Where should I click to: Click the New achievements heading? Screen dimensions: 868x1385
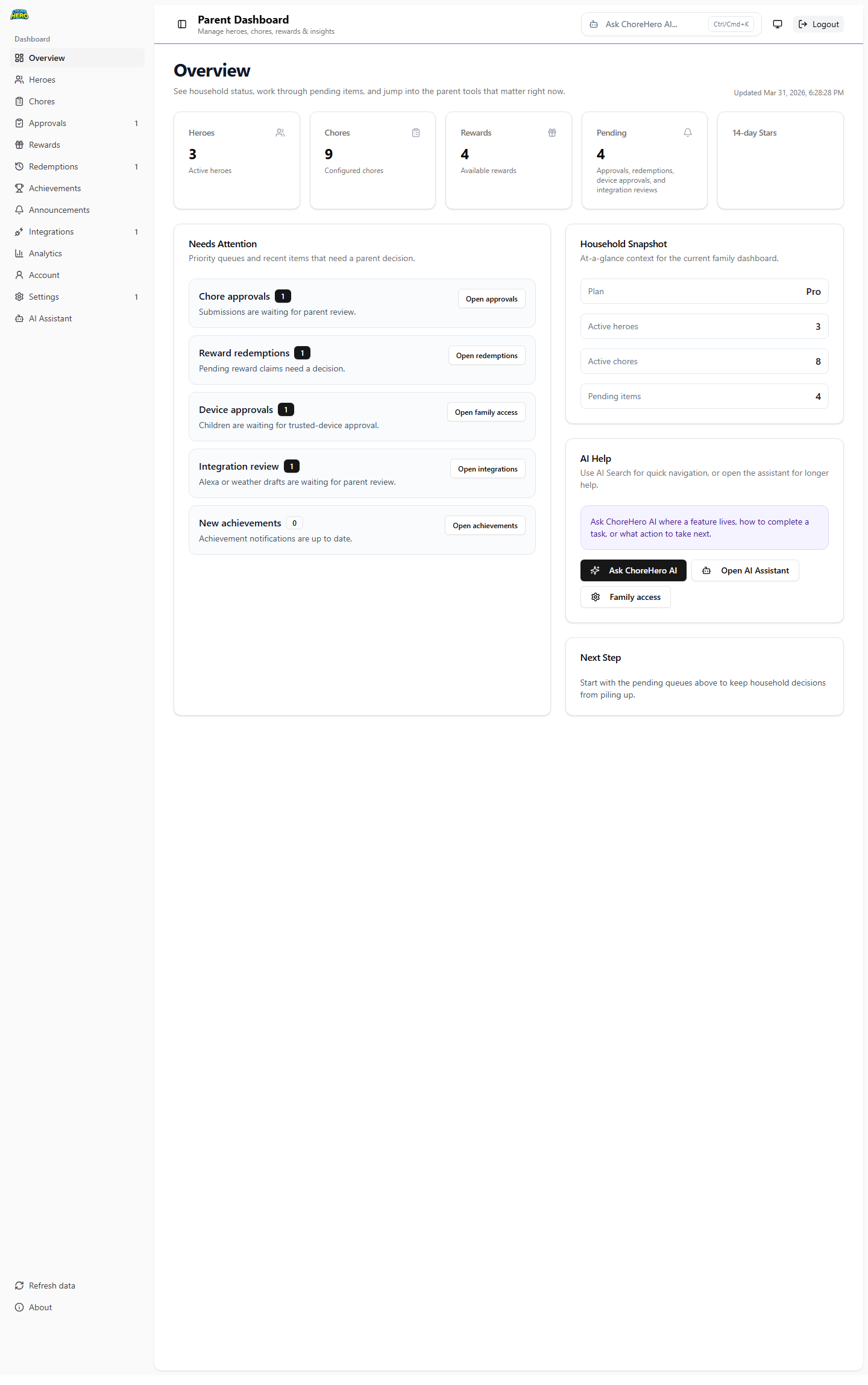(240, 523)
